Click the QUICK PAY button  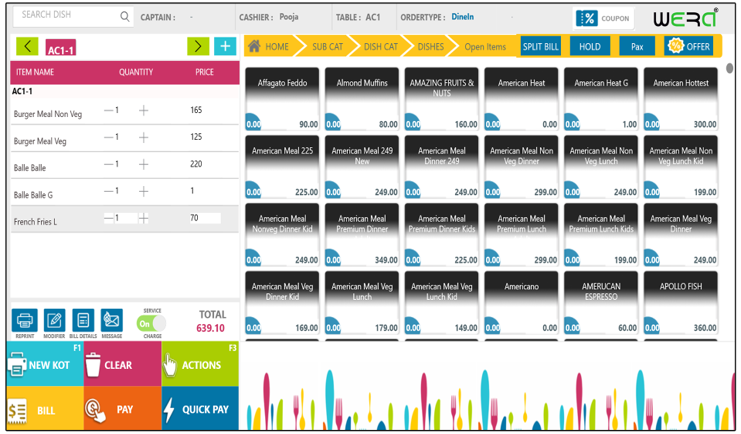[200, 408]
